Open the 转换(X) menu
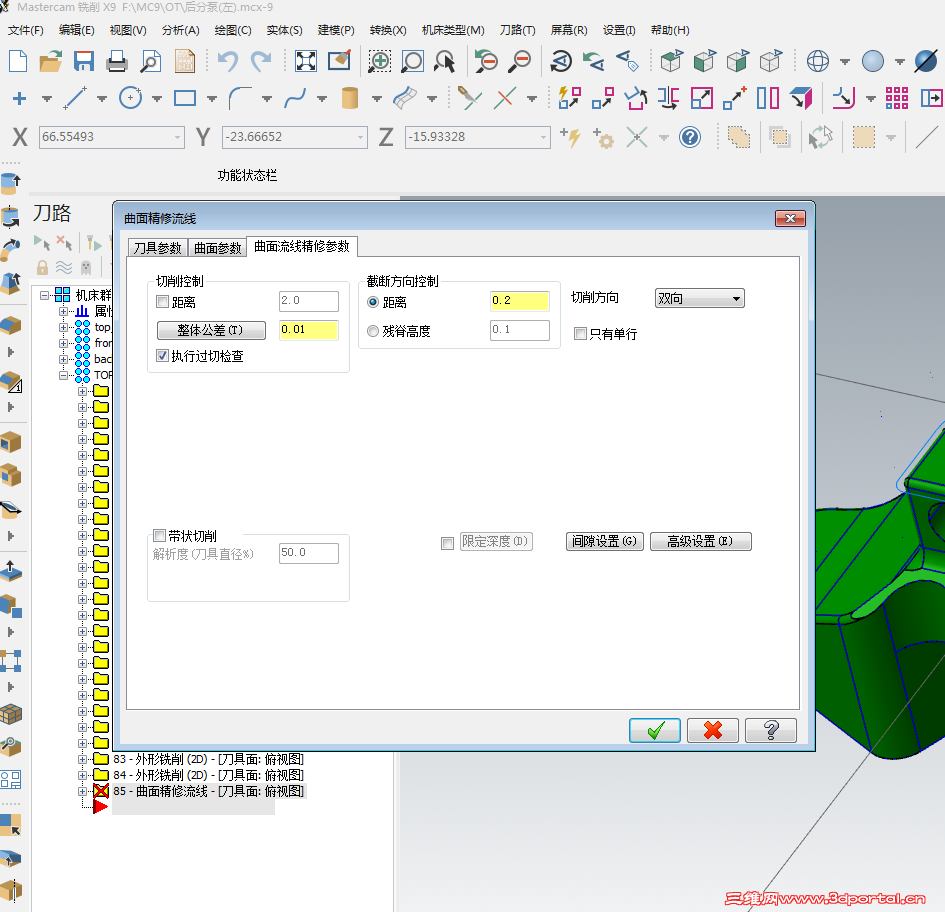 [388, 30]
